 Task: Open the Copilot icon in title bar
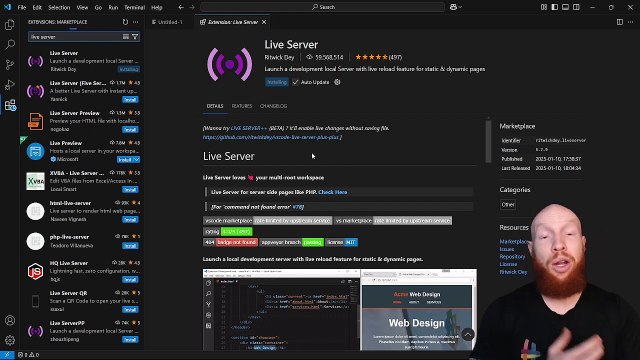click(453, 7)
